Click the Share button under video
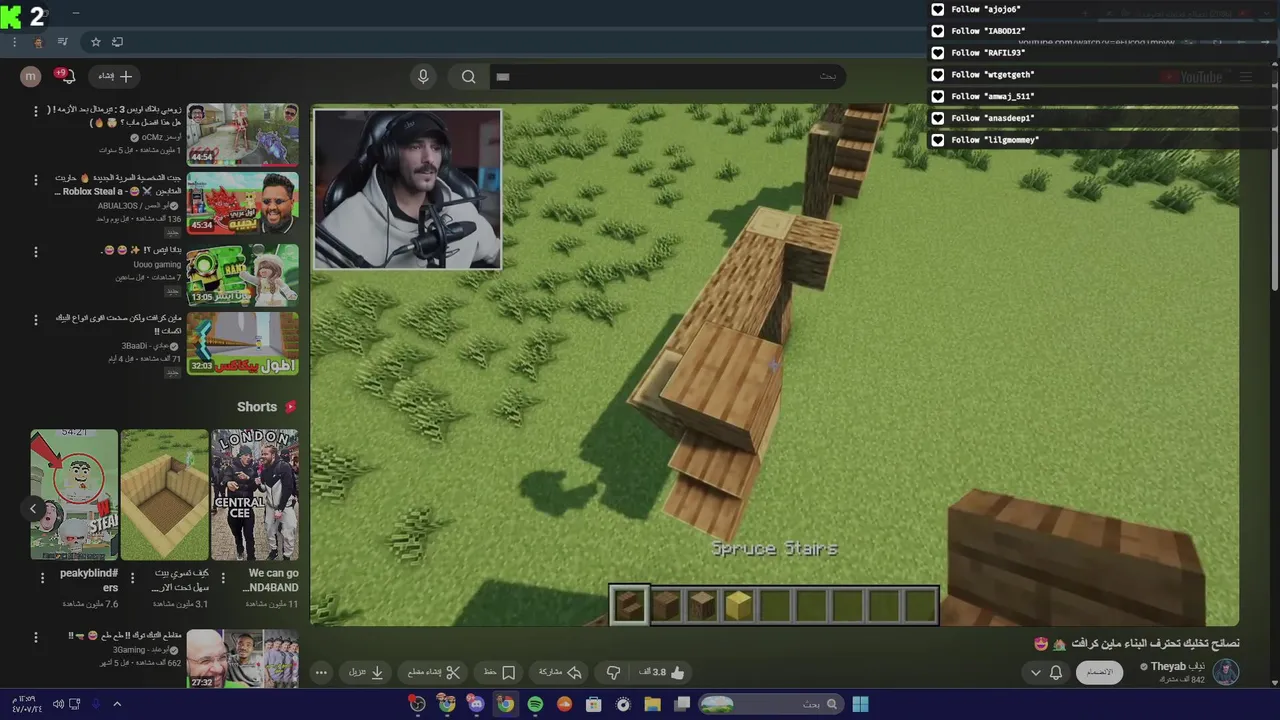The height and width of the screenshot is (720, 1280). (559, 673)
